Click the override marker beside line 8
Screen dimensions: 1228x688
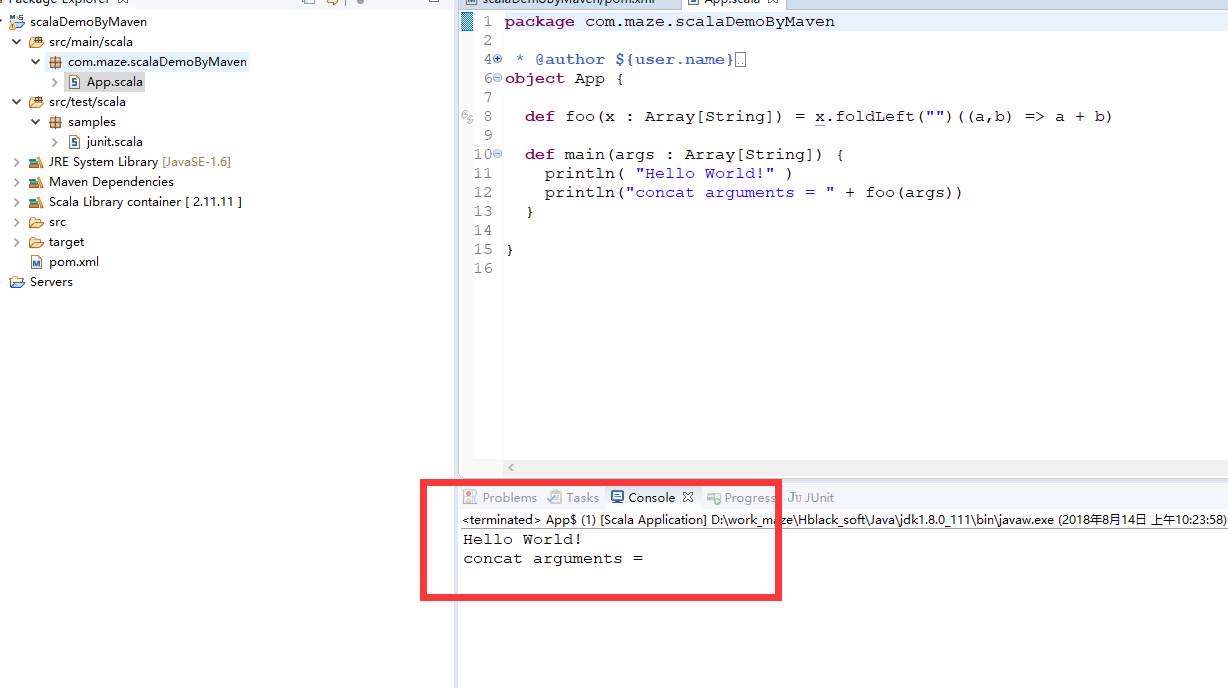click(466, 117)
